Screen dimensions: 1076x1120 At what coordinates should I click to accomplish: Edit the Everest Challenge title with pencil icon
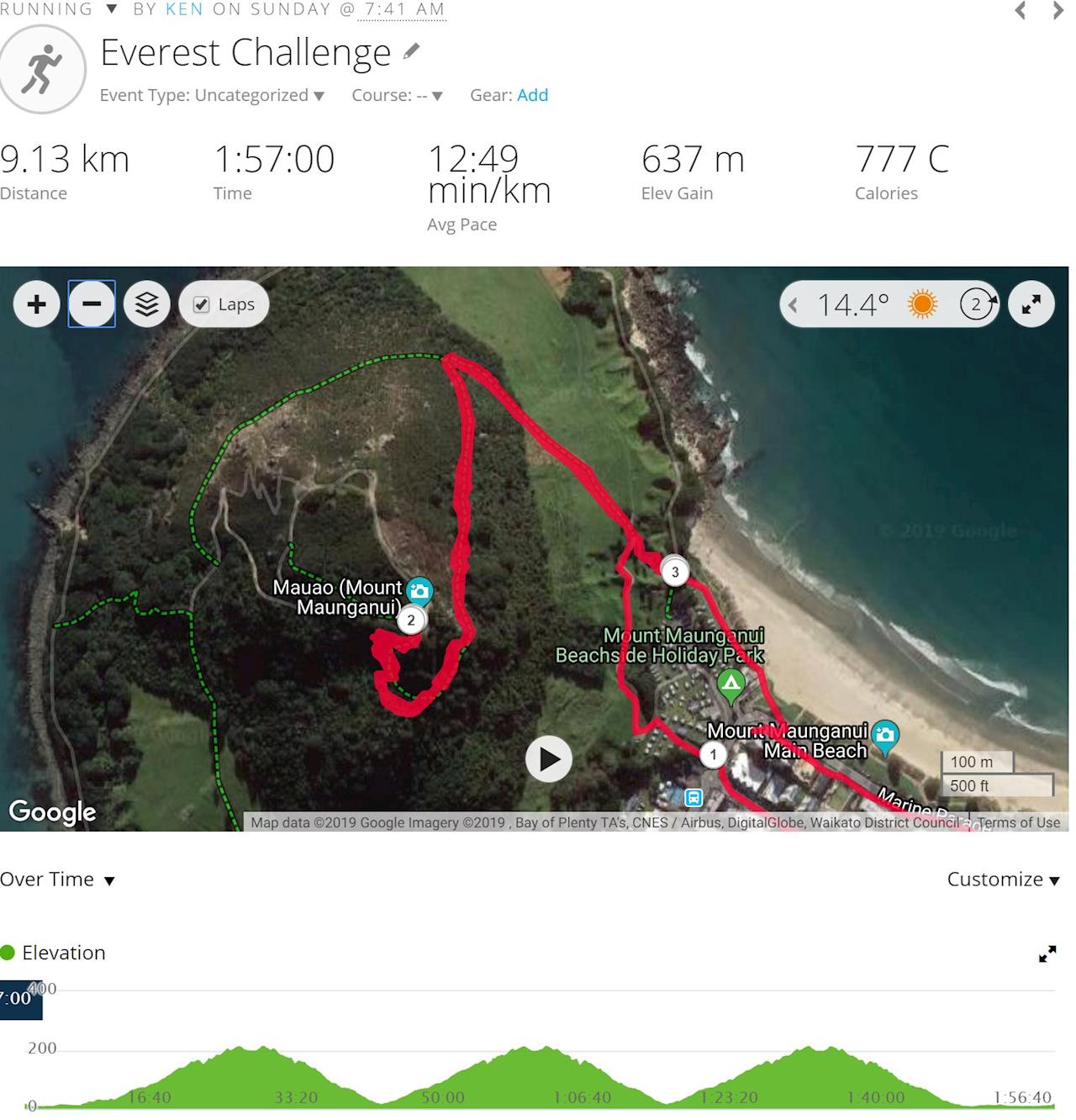coord(411,52)
